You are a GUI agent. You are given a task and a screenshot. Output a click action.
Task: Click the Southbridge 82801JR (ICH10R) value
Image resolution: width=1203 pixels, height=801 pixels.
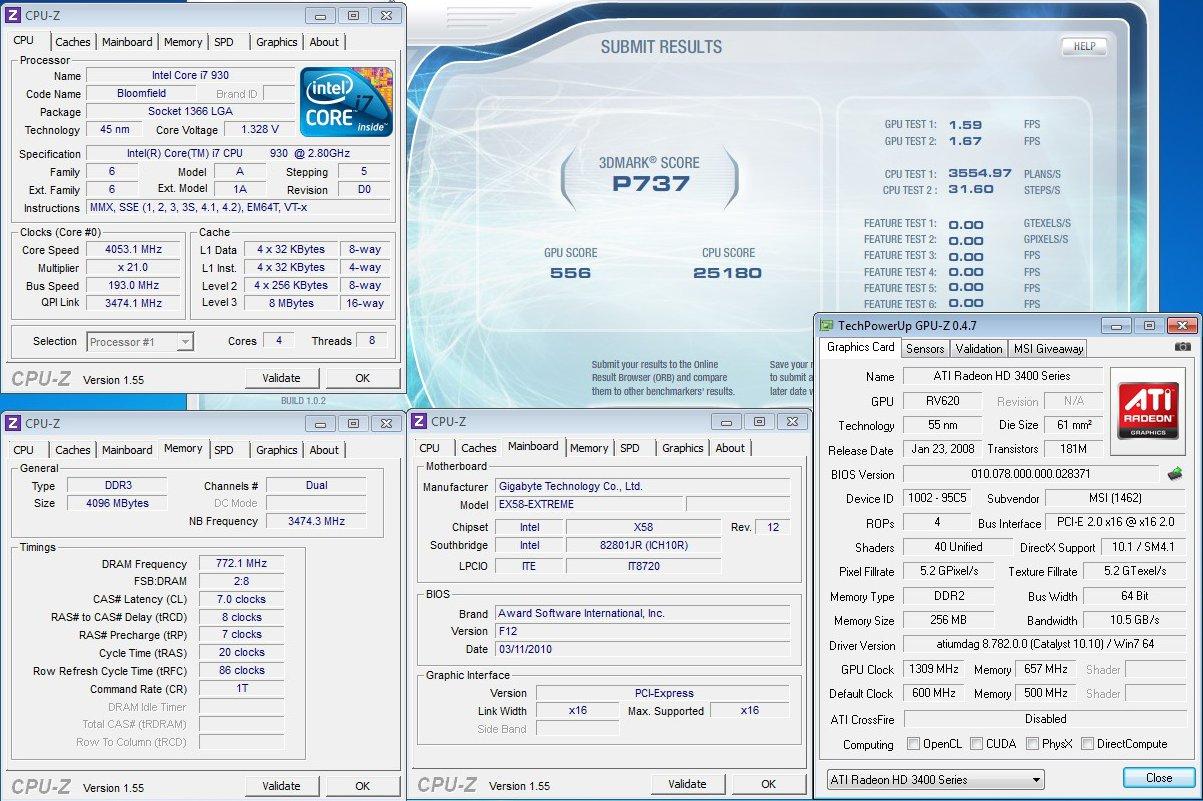[643, 545]
